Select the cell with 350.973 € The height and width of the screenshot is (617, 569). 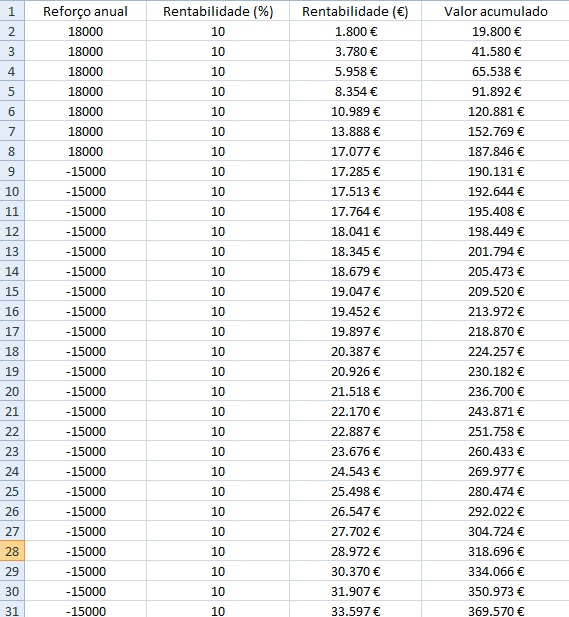[495, 591]
